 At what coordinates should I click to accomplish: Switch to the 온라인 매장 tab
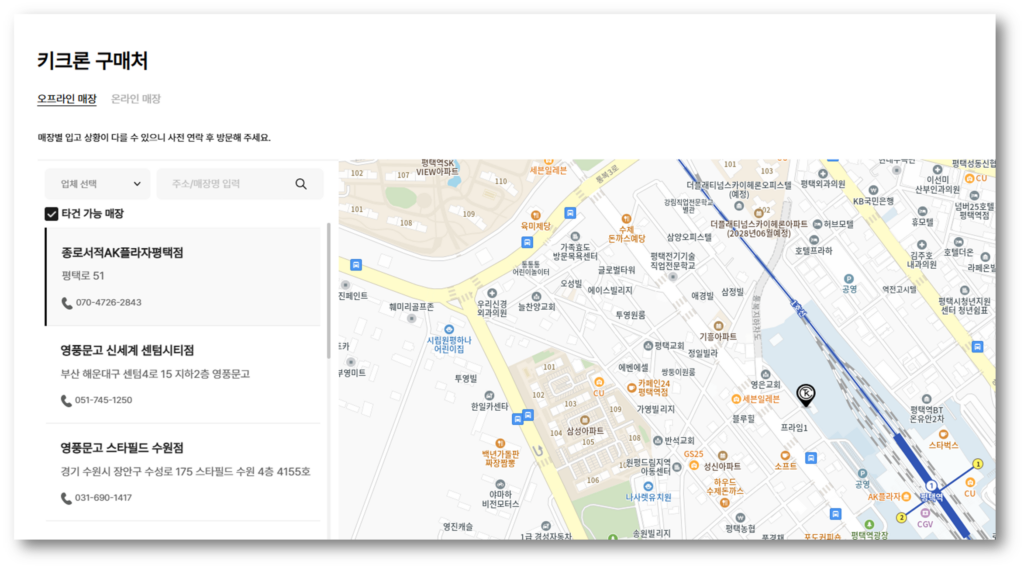pos(135,99)
